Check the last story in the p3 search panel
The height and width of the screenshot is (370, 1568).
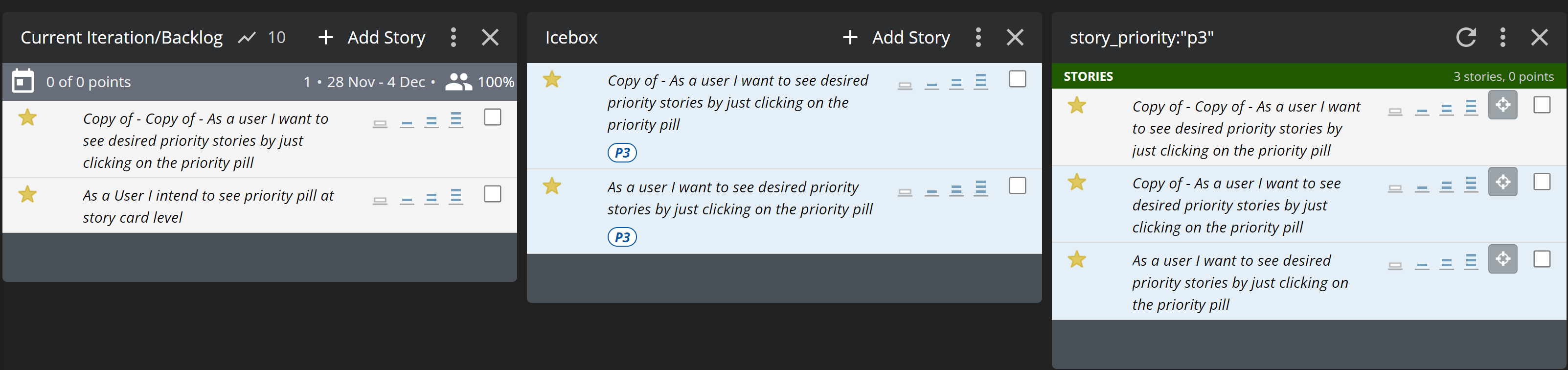click(1542, 258)
